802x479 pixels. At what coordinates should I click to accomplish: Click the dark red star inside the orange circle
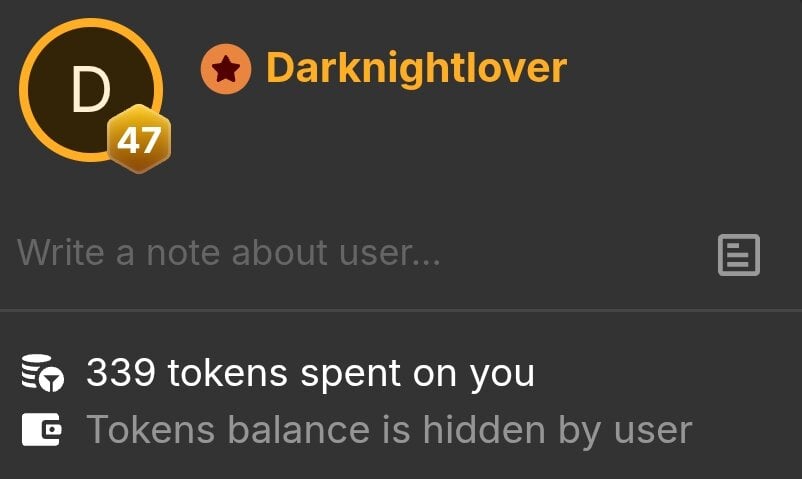[226, 70]
